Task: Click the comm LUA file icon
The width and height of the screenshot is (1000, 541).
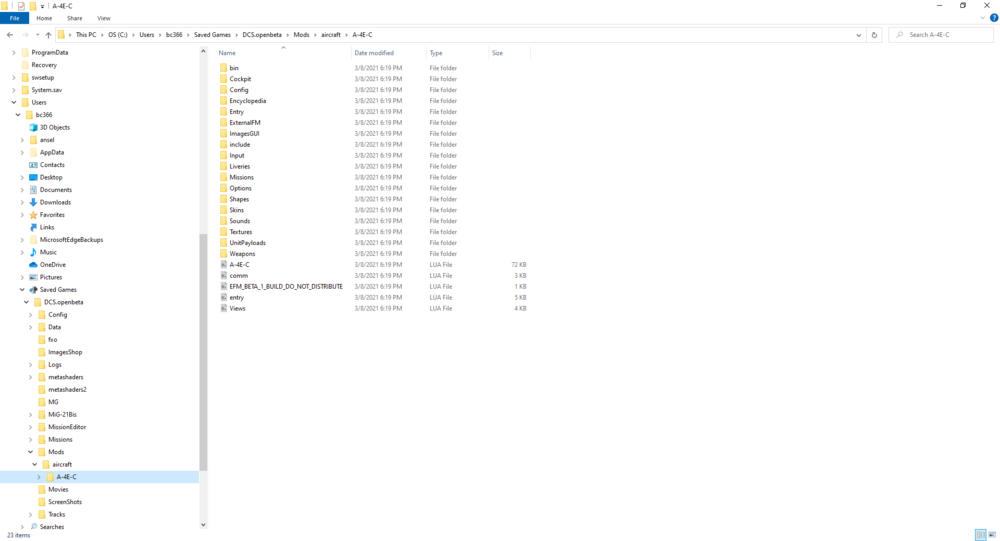Action: 224,275
